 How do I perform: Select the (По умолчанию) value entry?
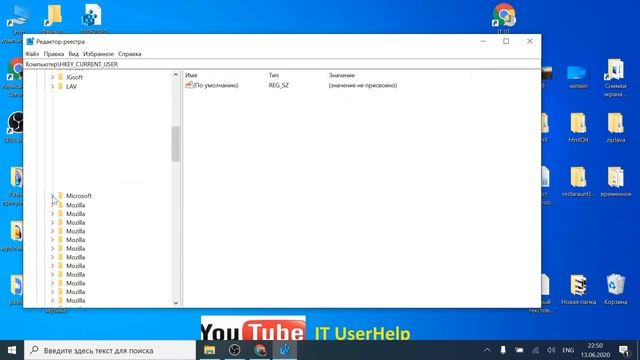tap(216, 85)
